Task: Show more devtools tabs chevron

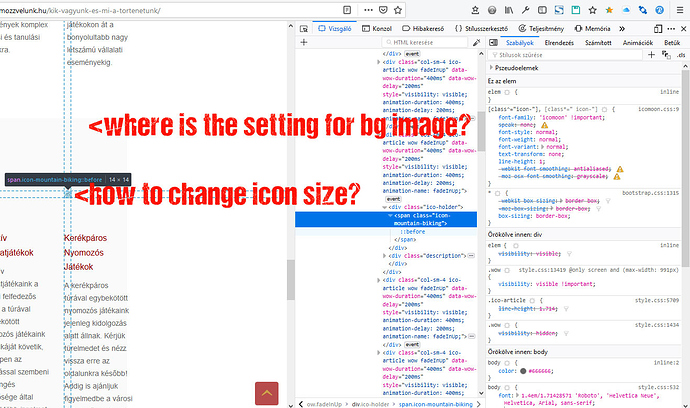Action: (x=622, y=29)
